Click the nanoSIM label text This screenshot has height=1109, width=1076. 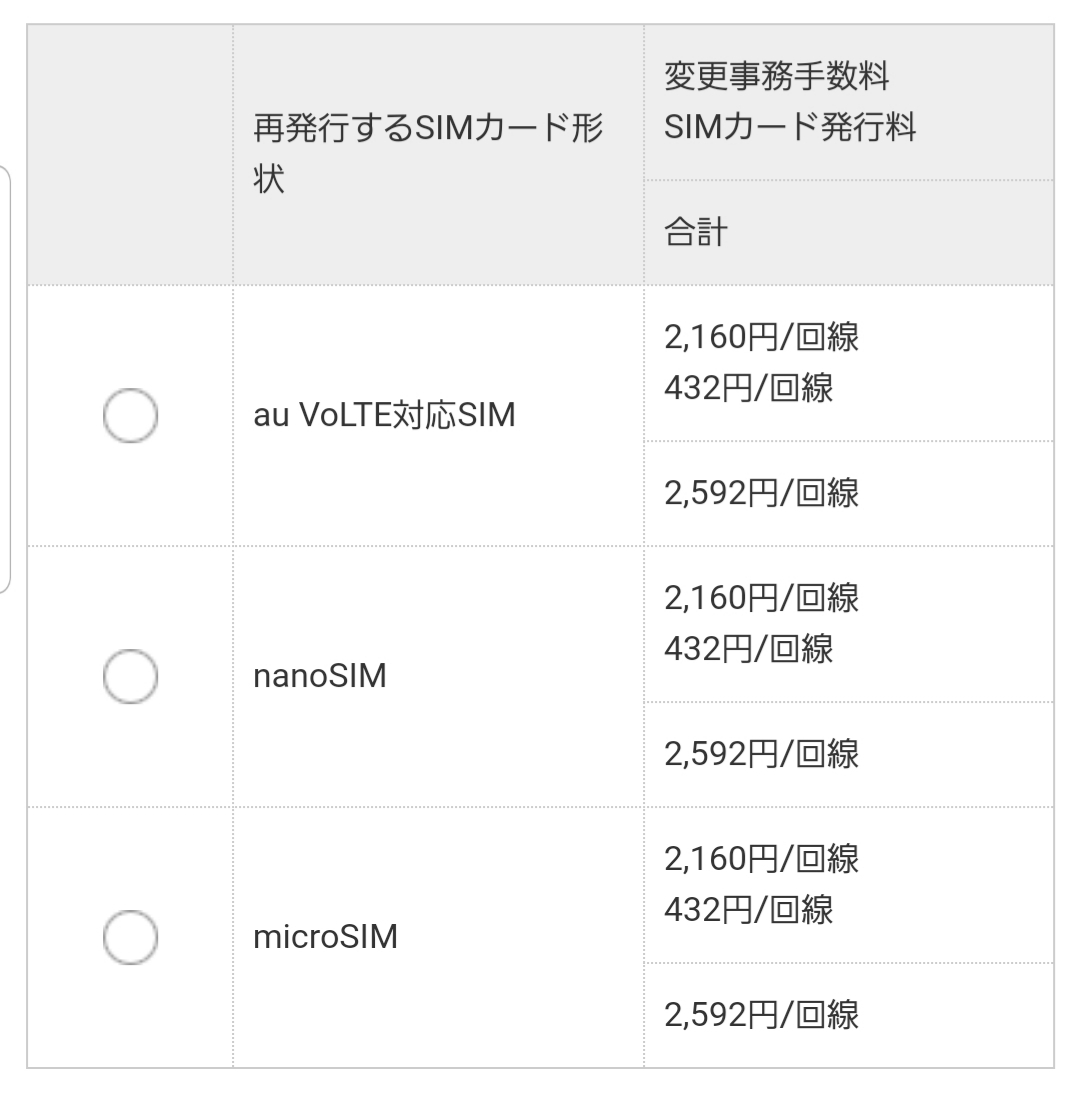[319, 677]
